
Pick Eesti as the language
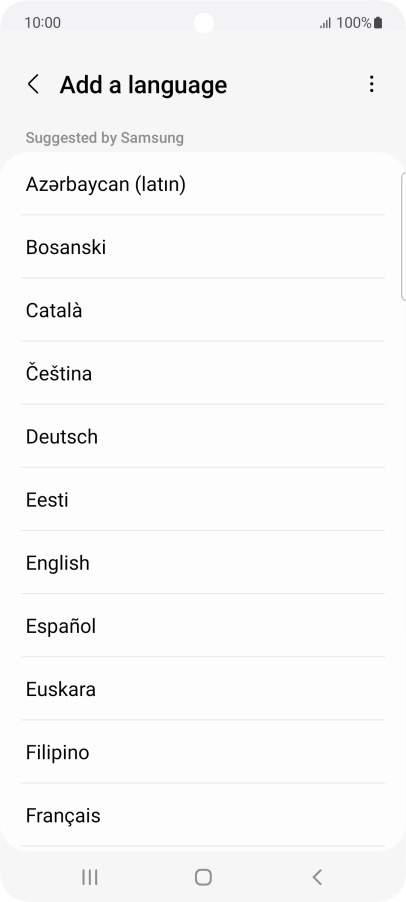[203, 499]
